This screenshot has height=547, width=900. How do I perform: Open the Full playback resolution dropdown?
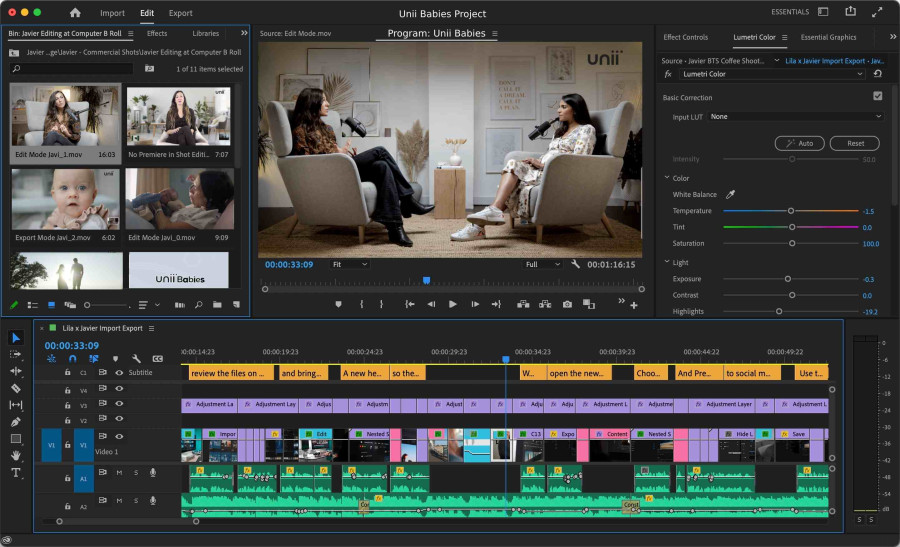[542, 265]
